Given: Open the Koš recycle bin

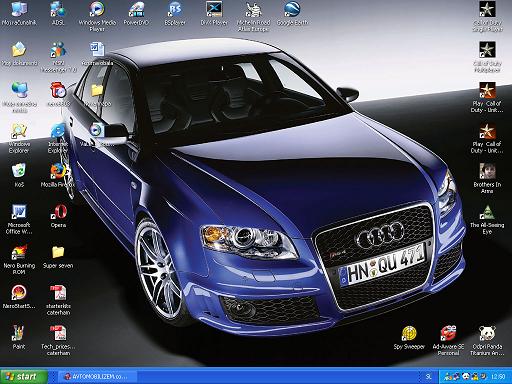Looking at the screenshot, I should (19, 175).
